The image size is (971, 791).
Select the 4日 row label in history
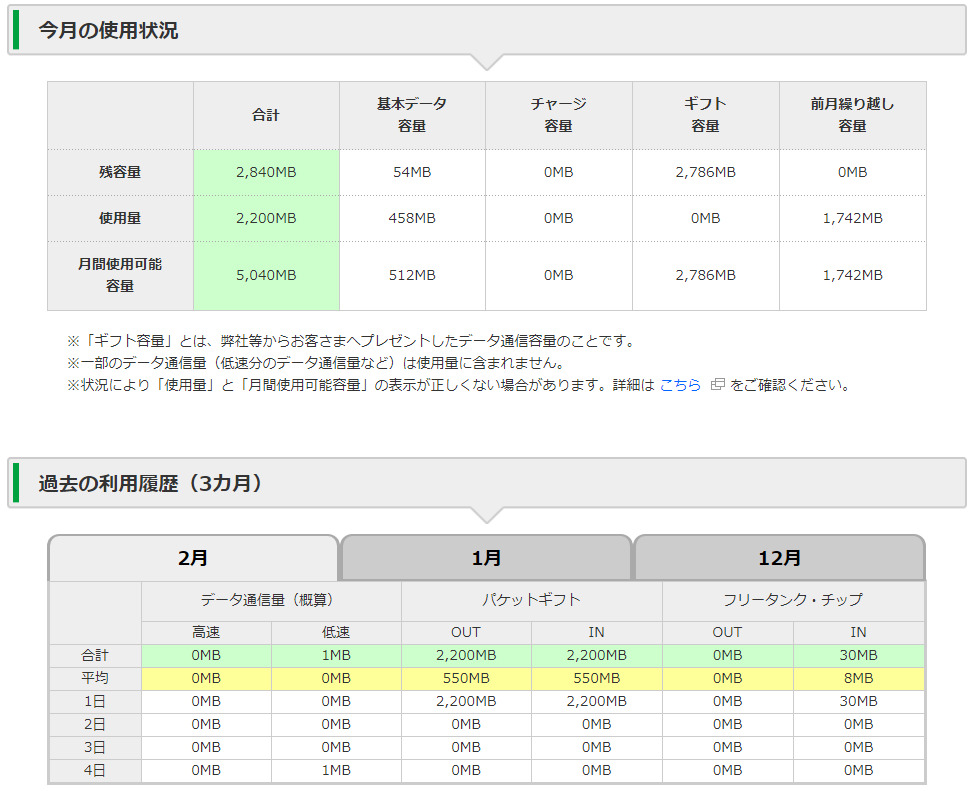coord(95,770)
